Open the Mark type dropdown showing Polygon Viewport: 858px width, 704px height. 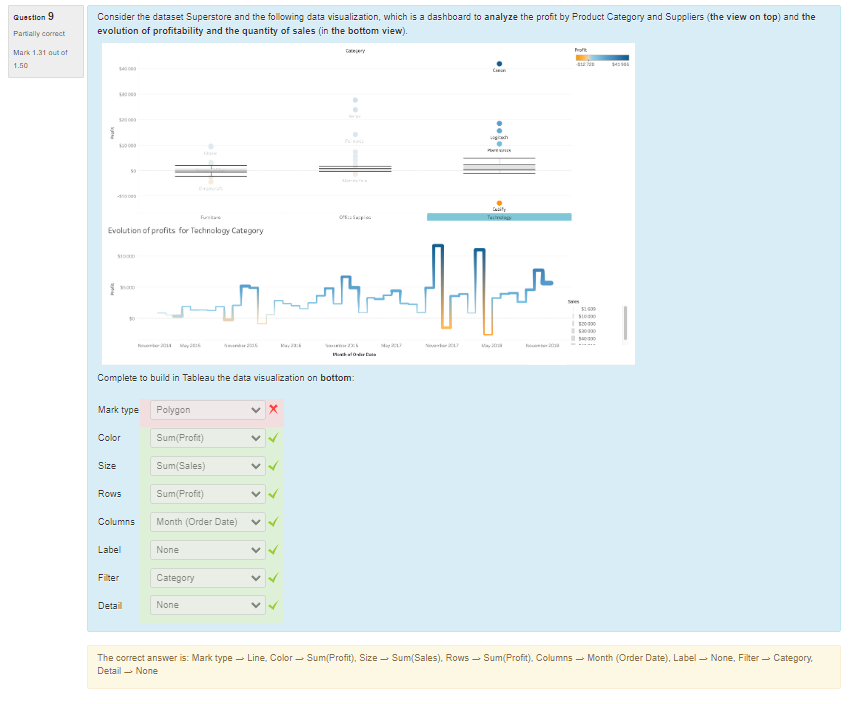pos(209,410)
